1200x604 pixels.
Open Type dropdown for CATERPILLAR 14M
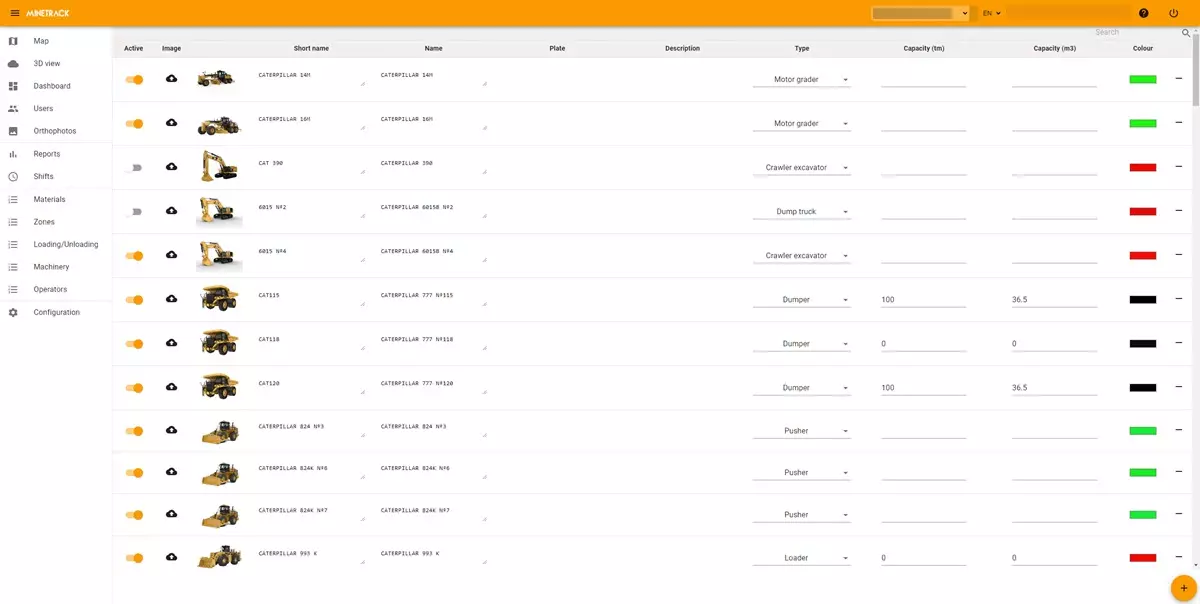coord(802,80)
